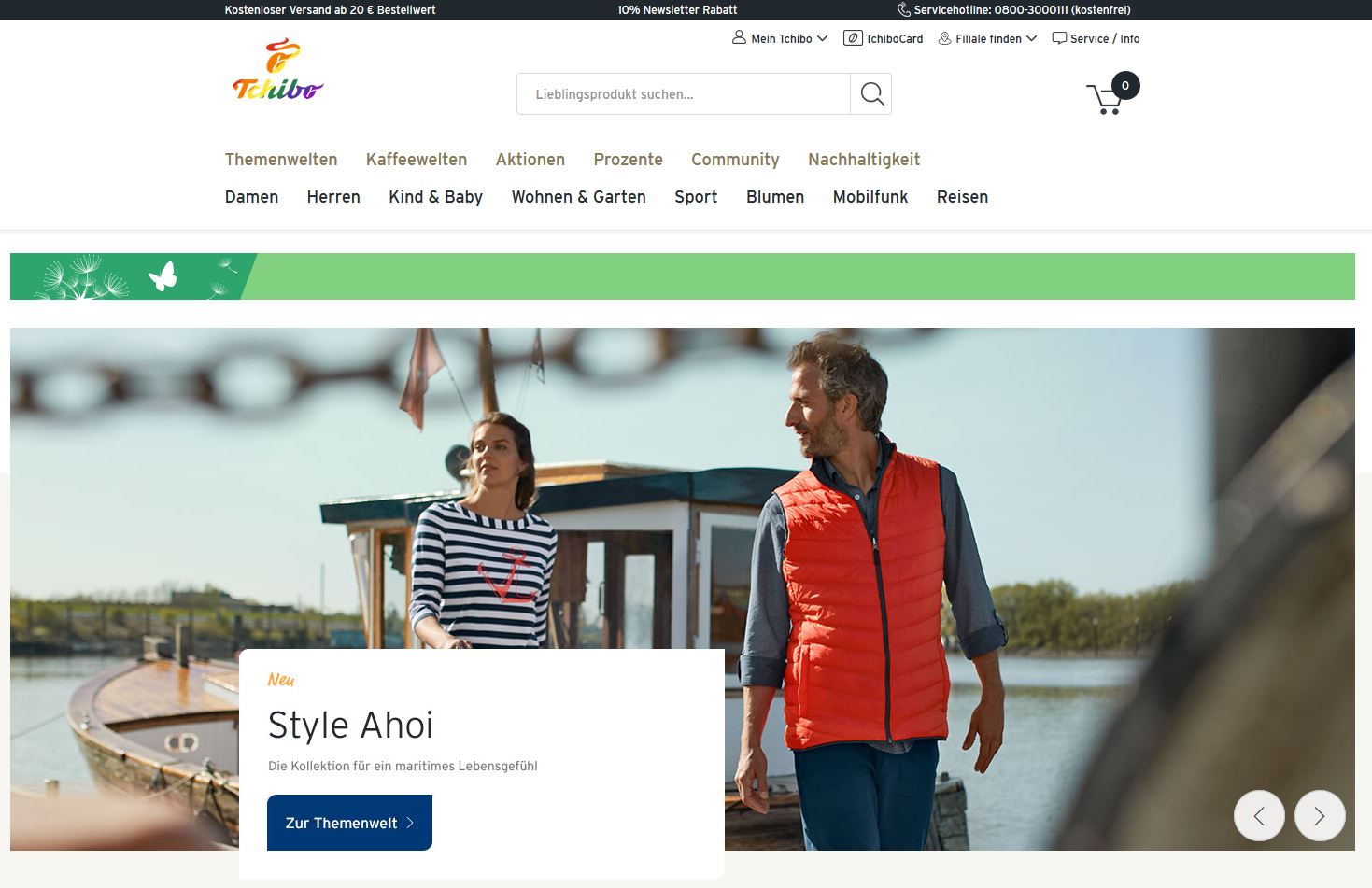Screen dimensions: 1372x888
Task: Open the shopping cart icon
Action: point(1106,99)
